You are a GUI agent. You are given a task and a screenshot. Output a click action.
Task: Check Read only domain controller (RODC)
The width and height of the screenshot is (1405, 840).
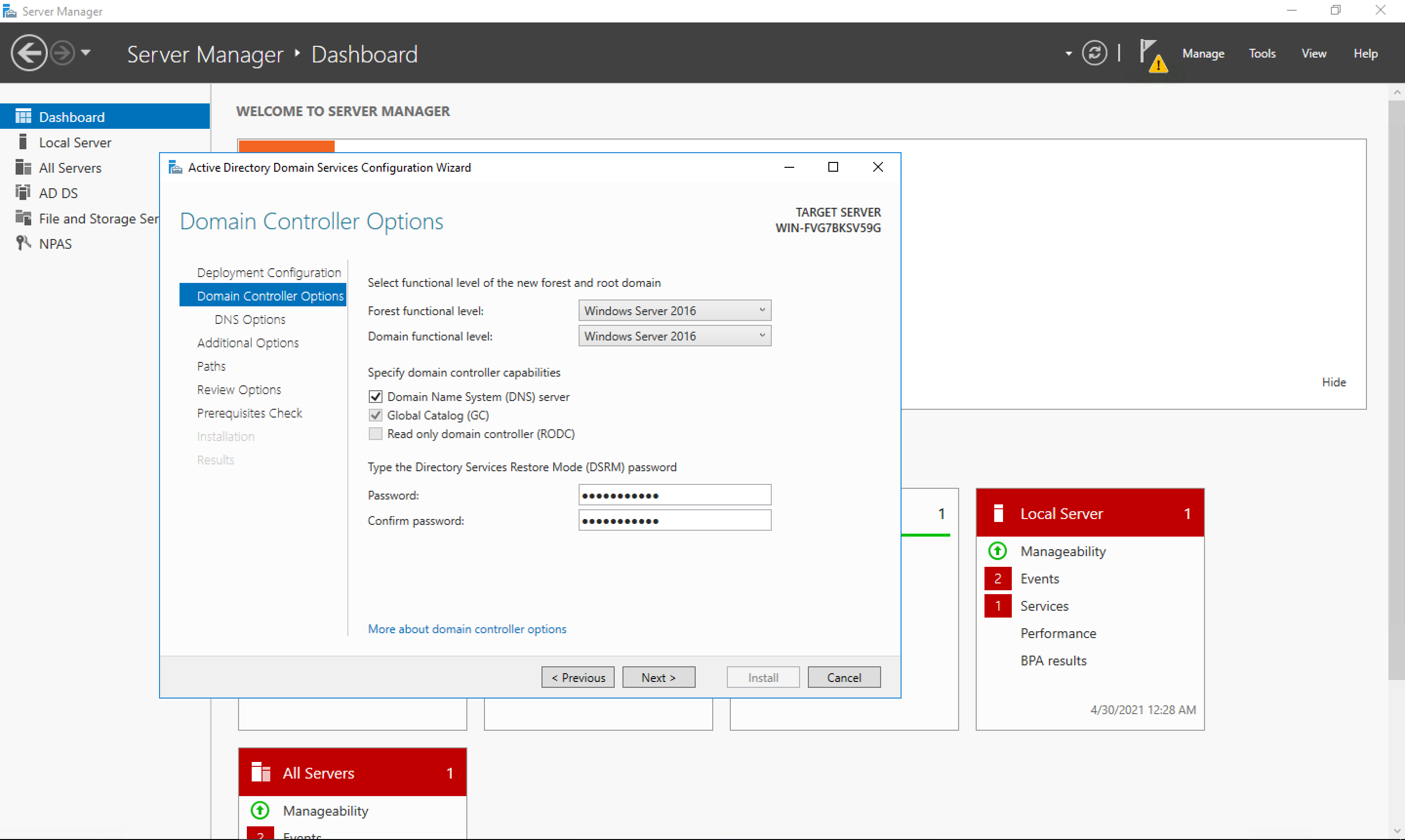point(375,434)
